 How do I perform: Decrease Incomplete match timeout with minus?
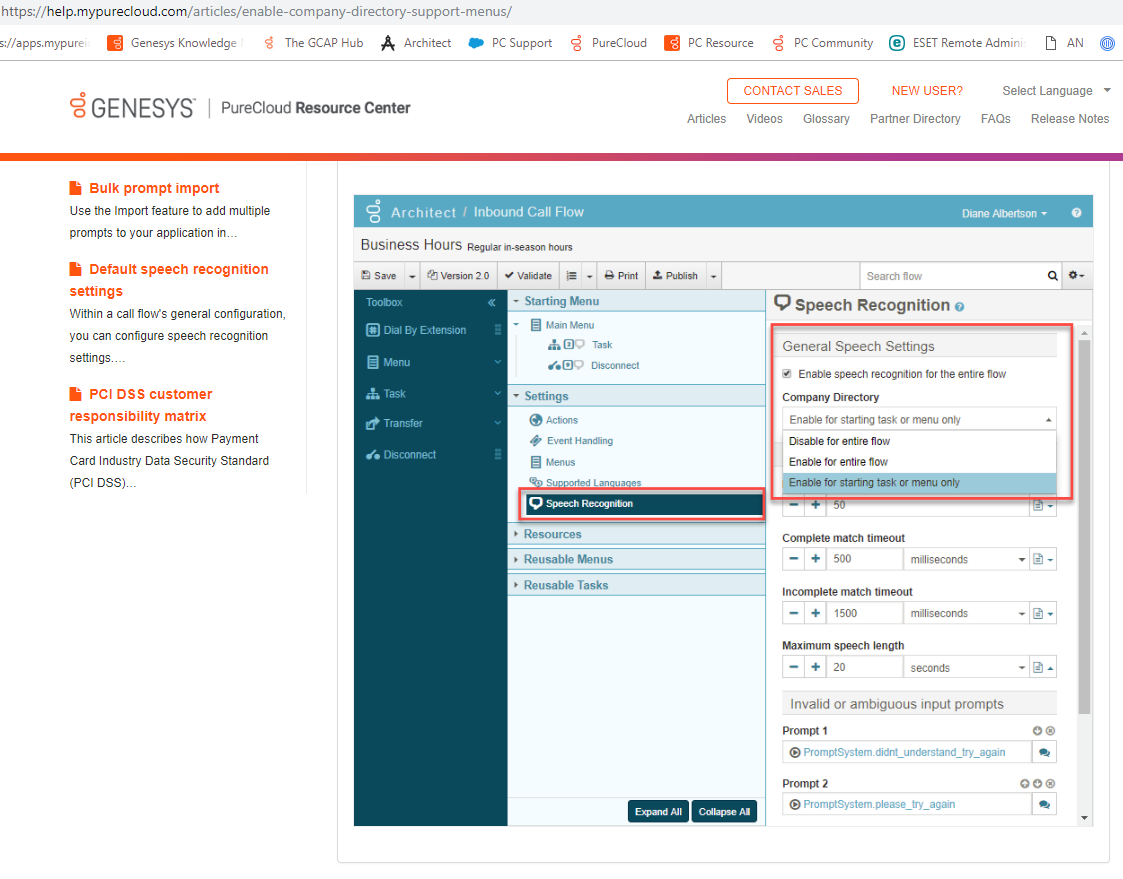pyautogui.click(x=794, y=613)
